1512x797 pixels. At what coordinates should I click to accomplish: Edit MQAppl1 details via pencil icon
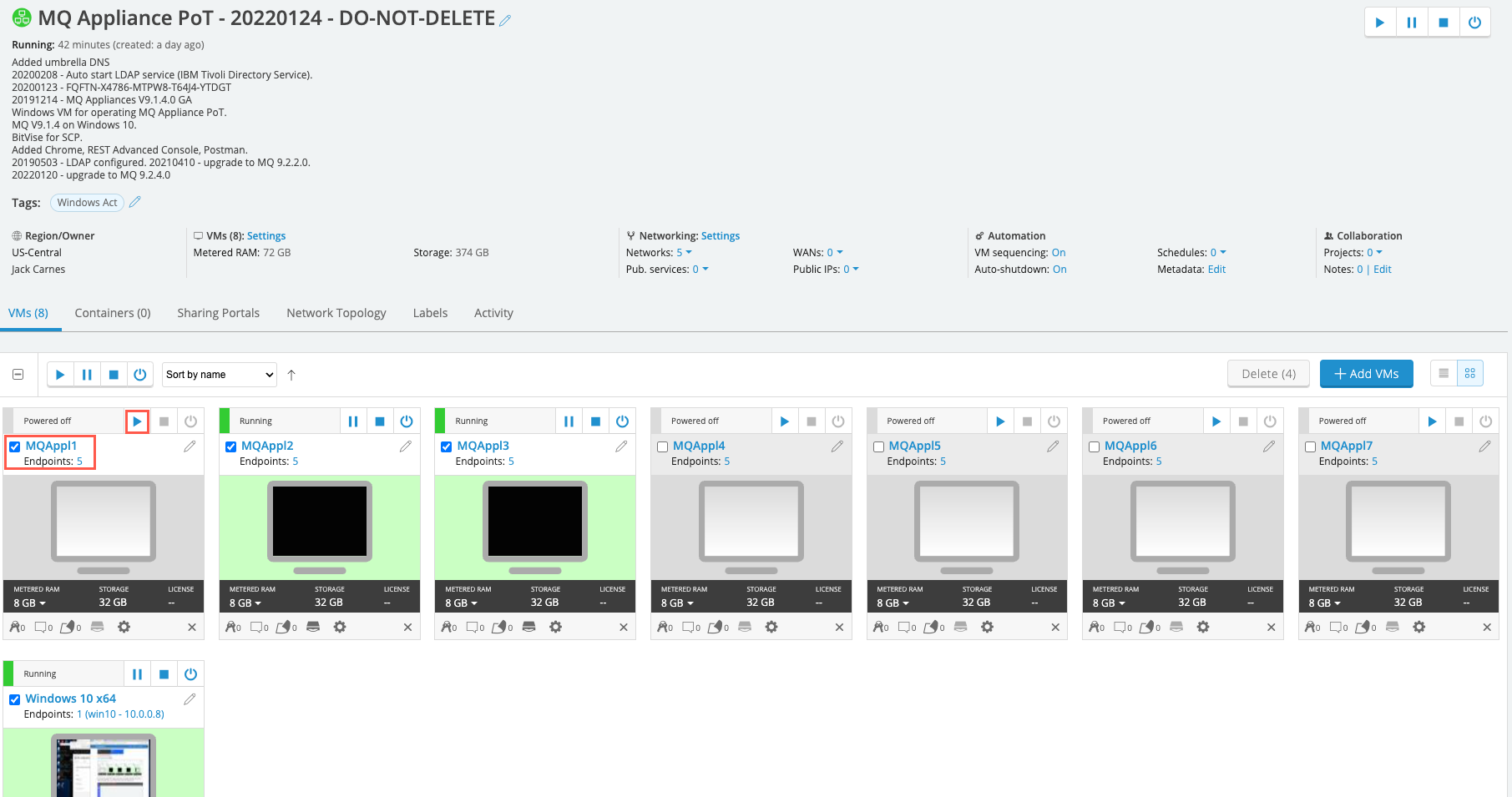point(190,446)
